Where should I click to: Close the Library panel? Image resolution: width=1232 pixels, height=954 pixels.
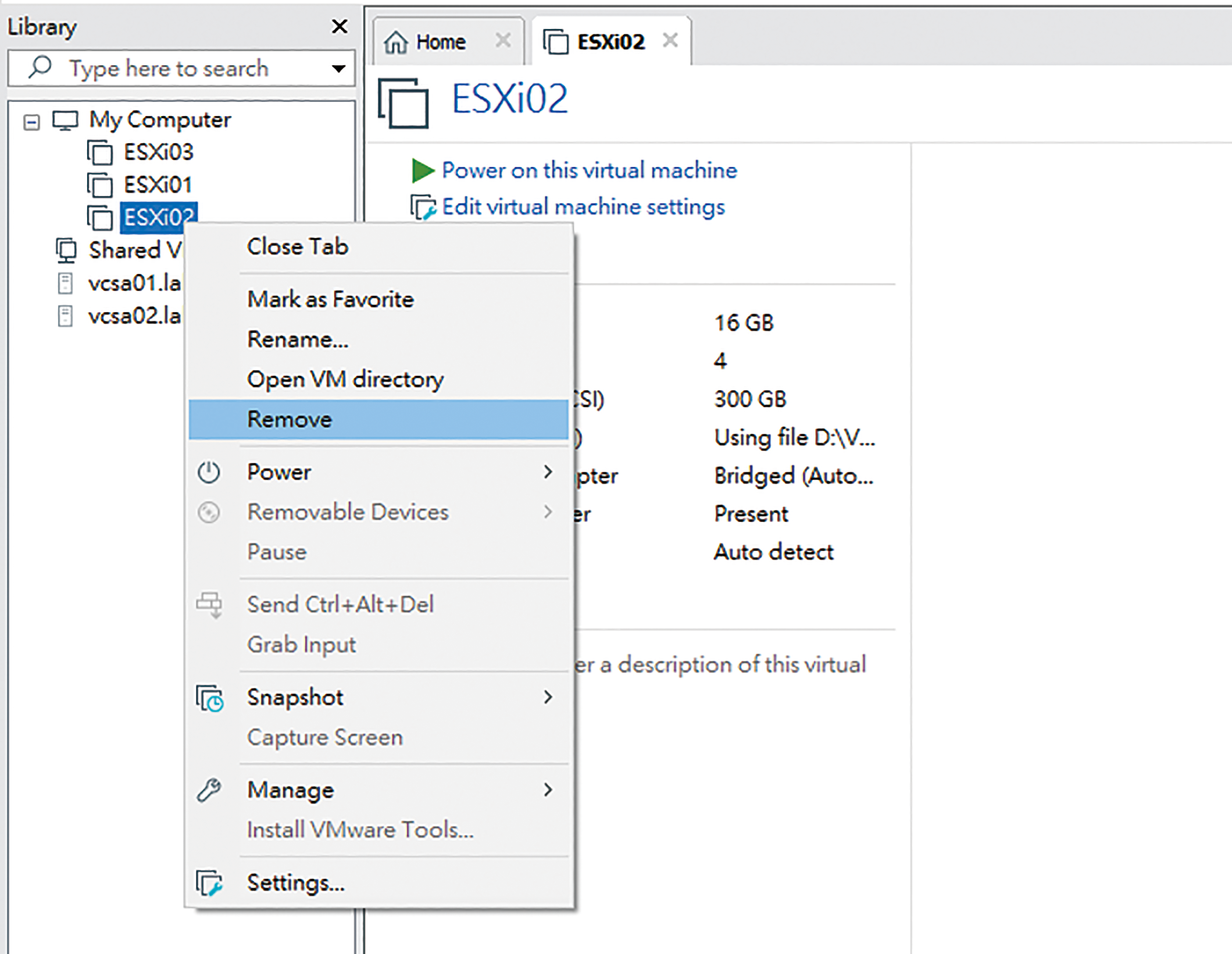(340, 26)
